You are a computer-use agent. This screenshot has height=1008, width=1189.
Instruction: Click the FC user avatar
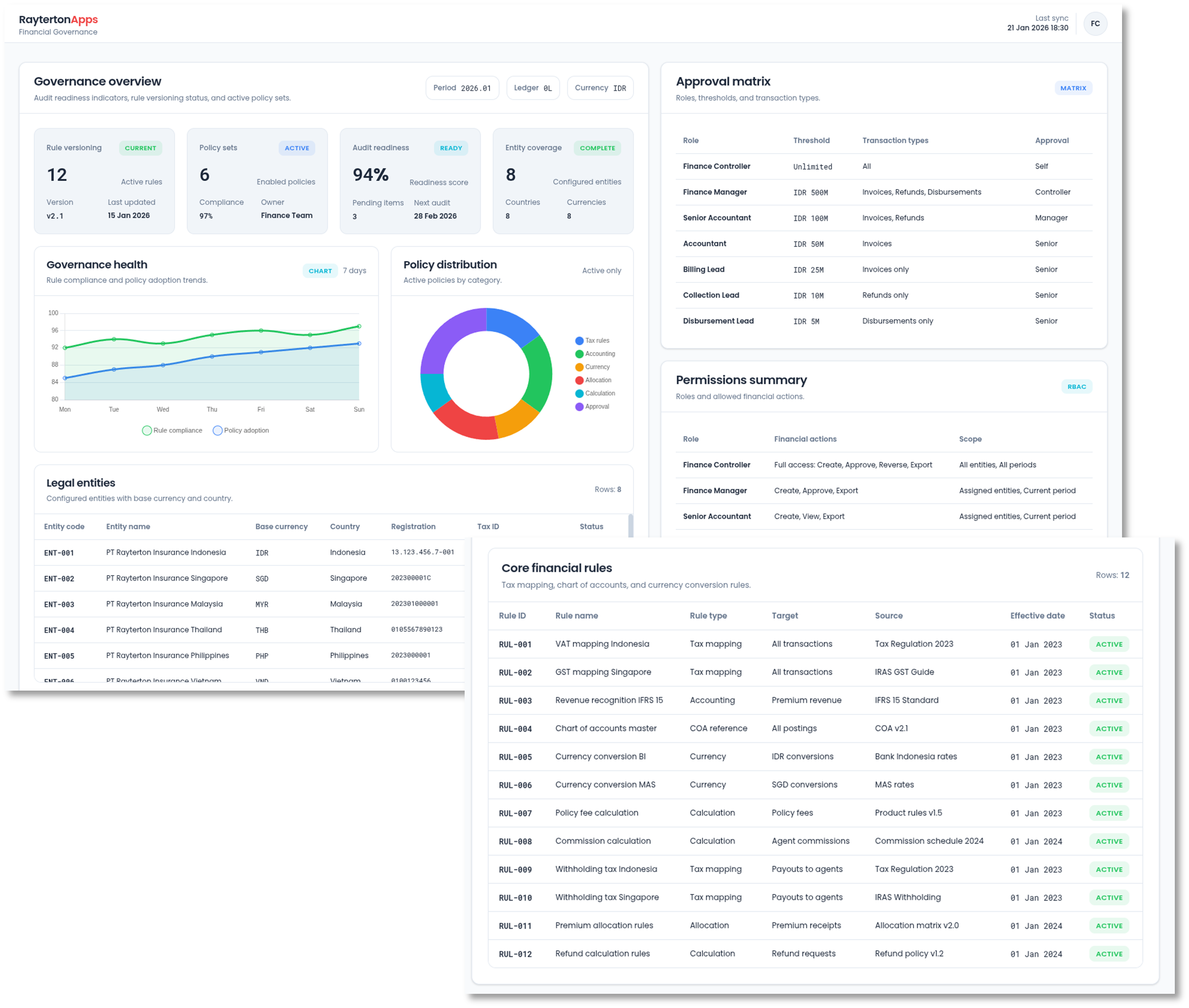point(1095,24)
